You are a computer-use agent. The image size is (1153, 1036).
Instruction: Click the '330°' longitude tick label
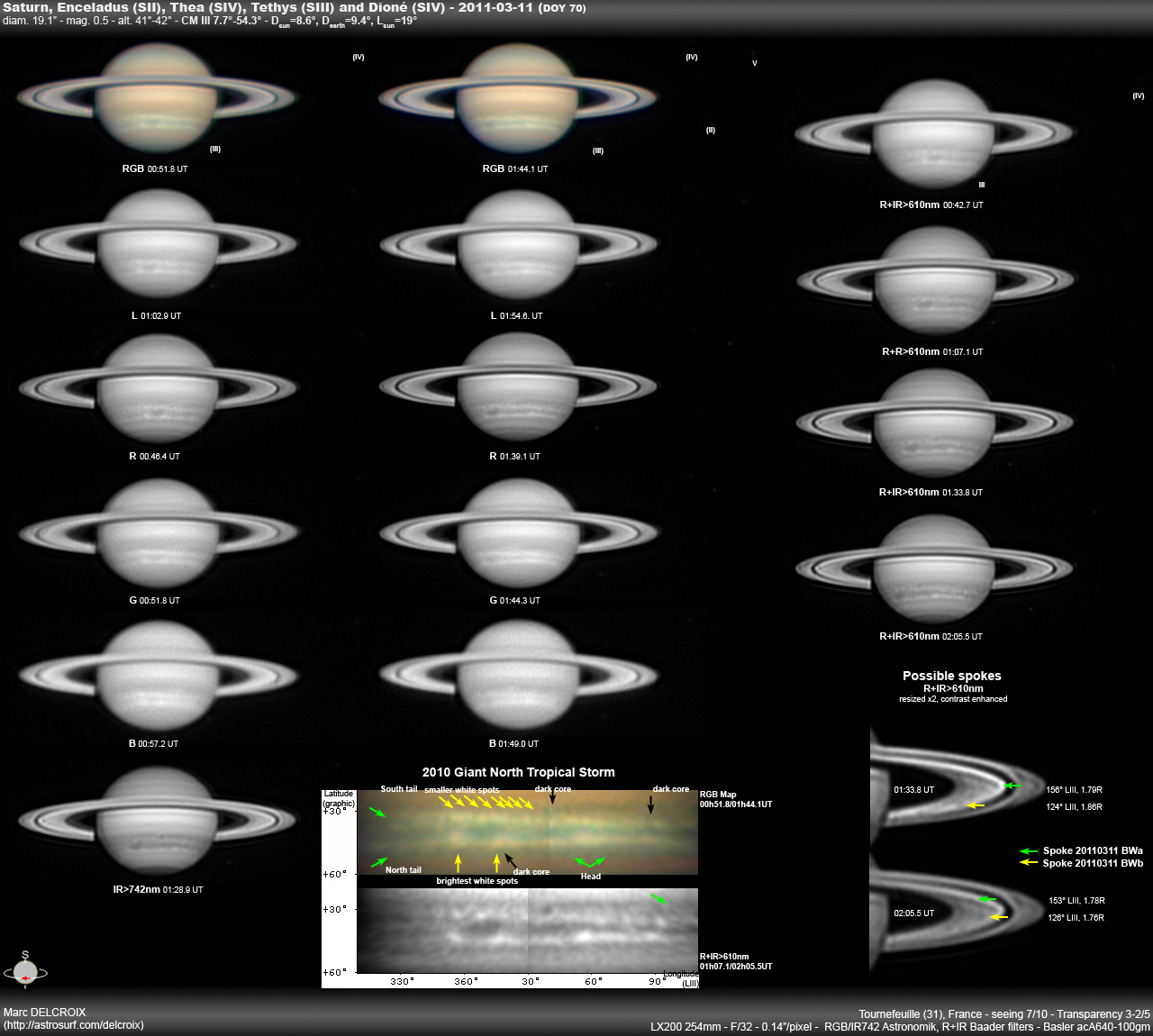[x=402, y=982]
